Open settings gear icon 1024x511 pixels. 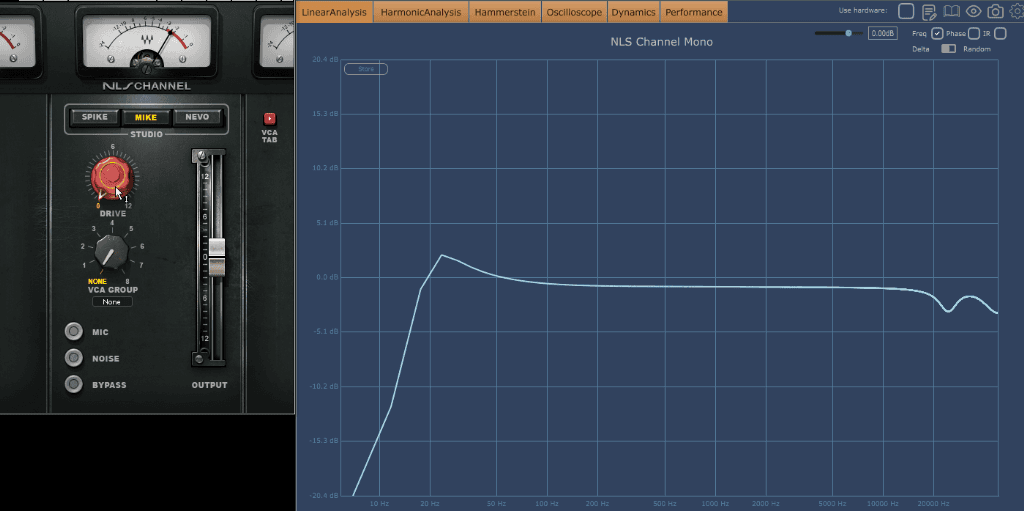point(1016,11)
